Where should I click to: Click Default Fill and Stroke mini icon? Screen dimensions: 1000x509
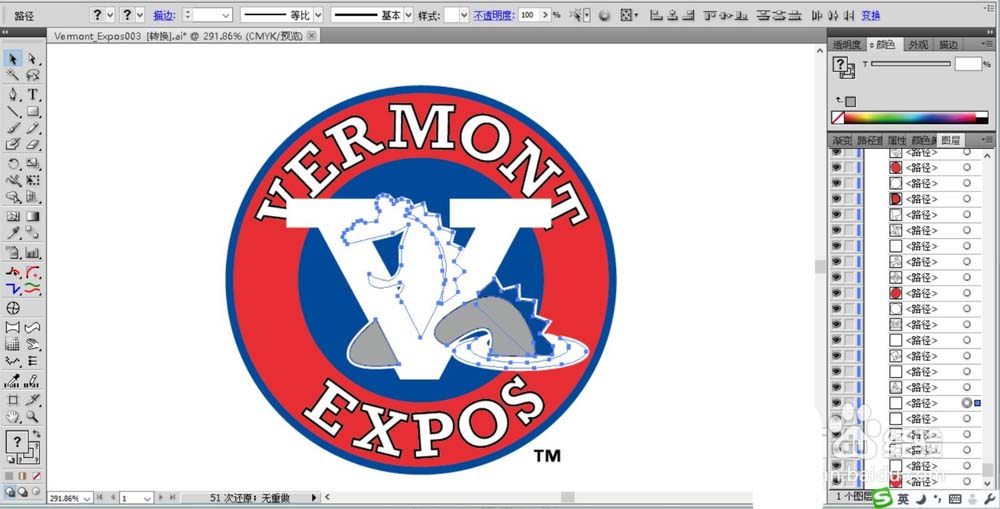pos(10,459)
